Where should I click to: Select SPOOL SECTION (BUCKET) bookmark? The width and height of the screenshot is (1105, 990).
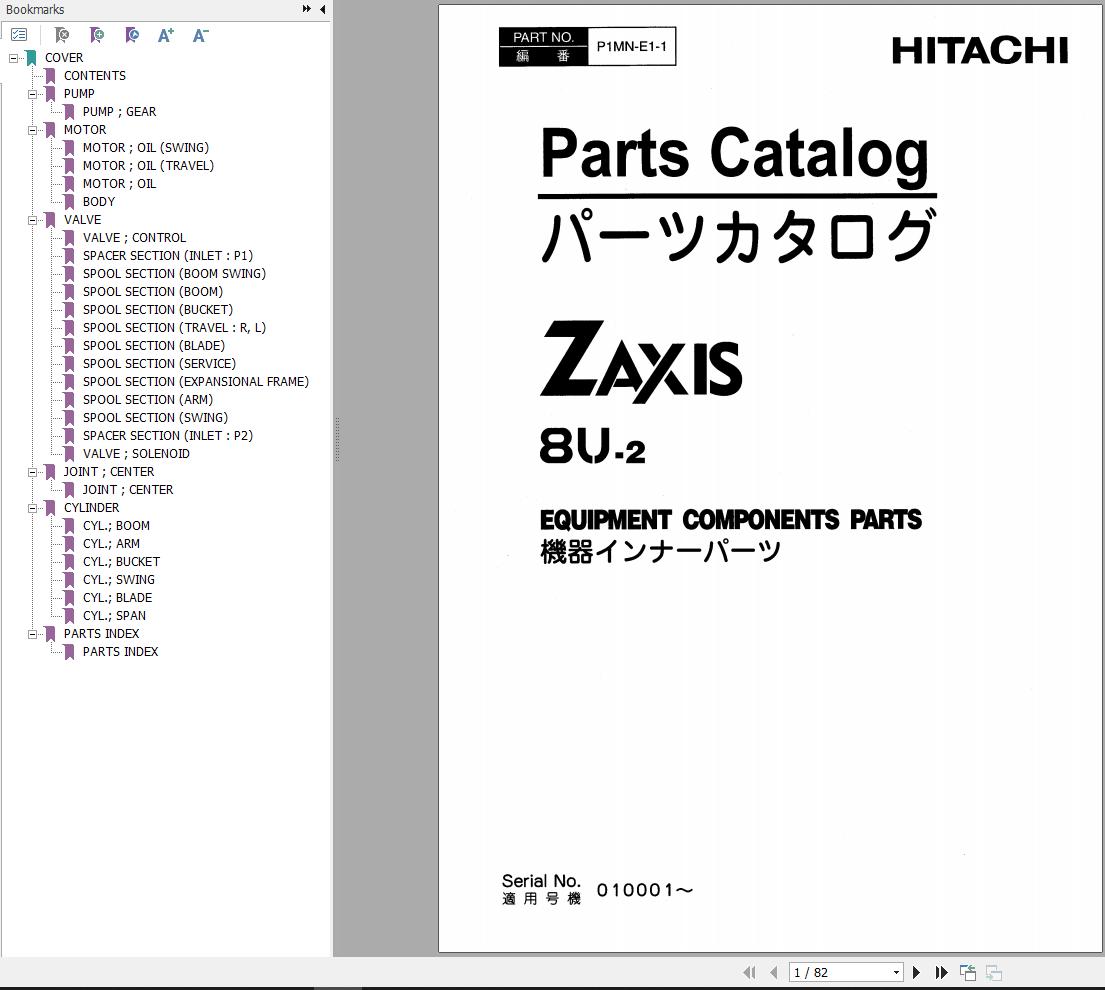coord(157,309)
